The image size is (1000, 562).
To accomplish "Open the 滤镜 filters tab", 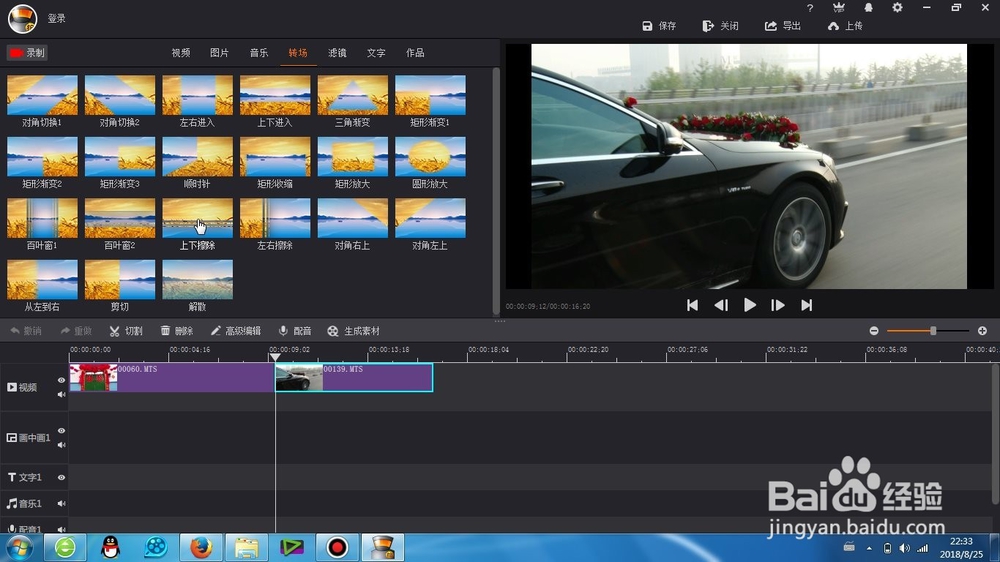I will (337, 53).
